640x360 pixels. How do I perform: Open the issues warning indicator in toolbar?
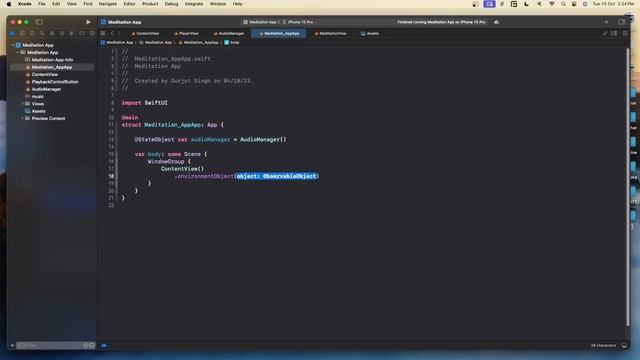click(496, 22)
